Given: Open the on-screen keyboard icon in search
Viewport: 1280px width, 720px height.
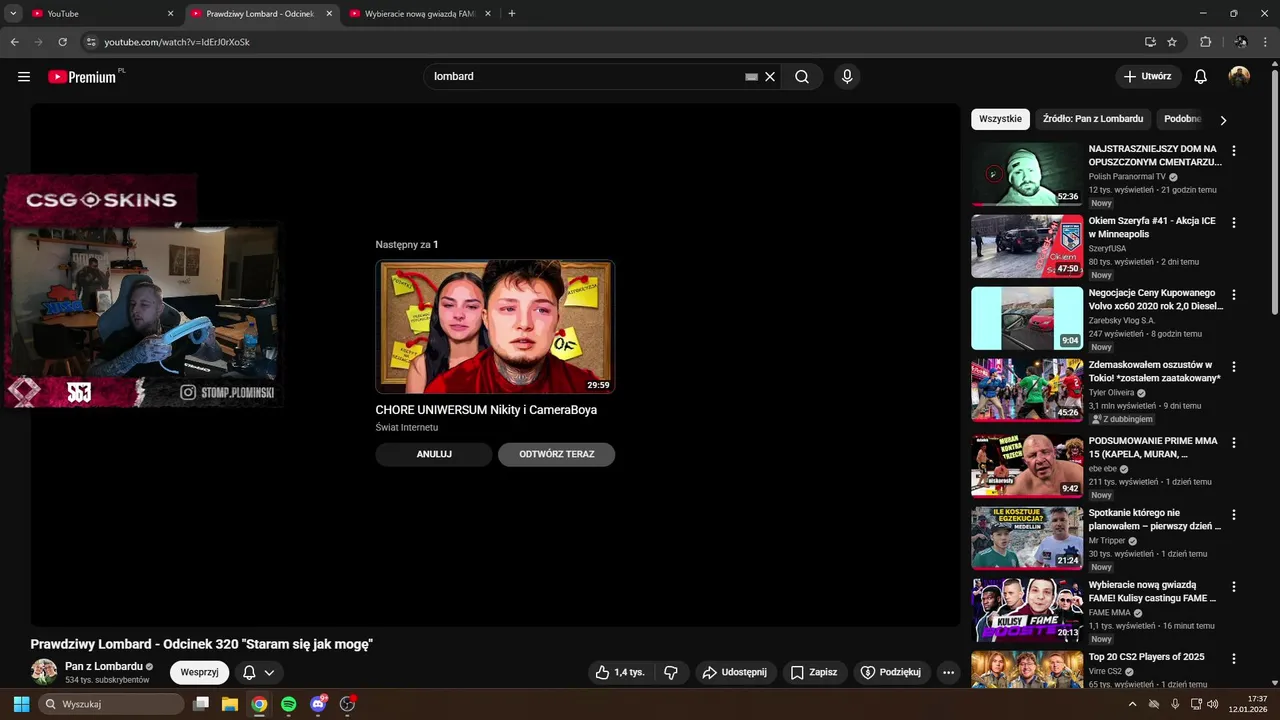Looking at the screenshot, I should pos(752,77).
